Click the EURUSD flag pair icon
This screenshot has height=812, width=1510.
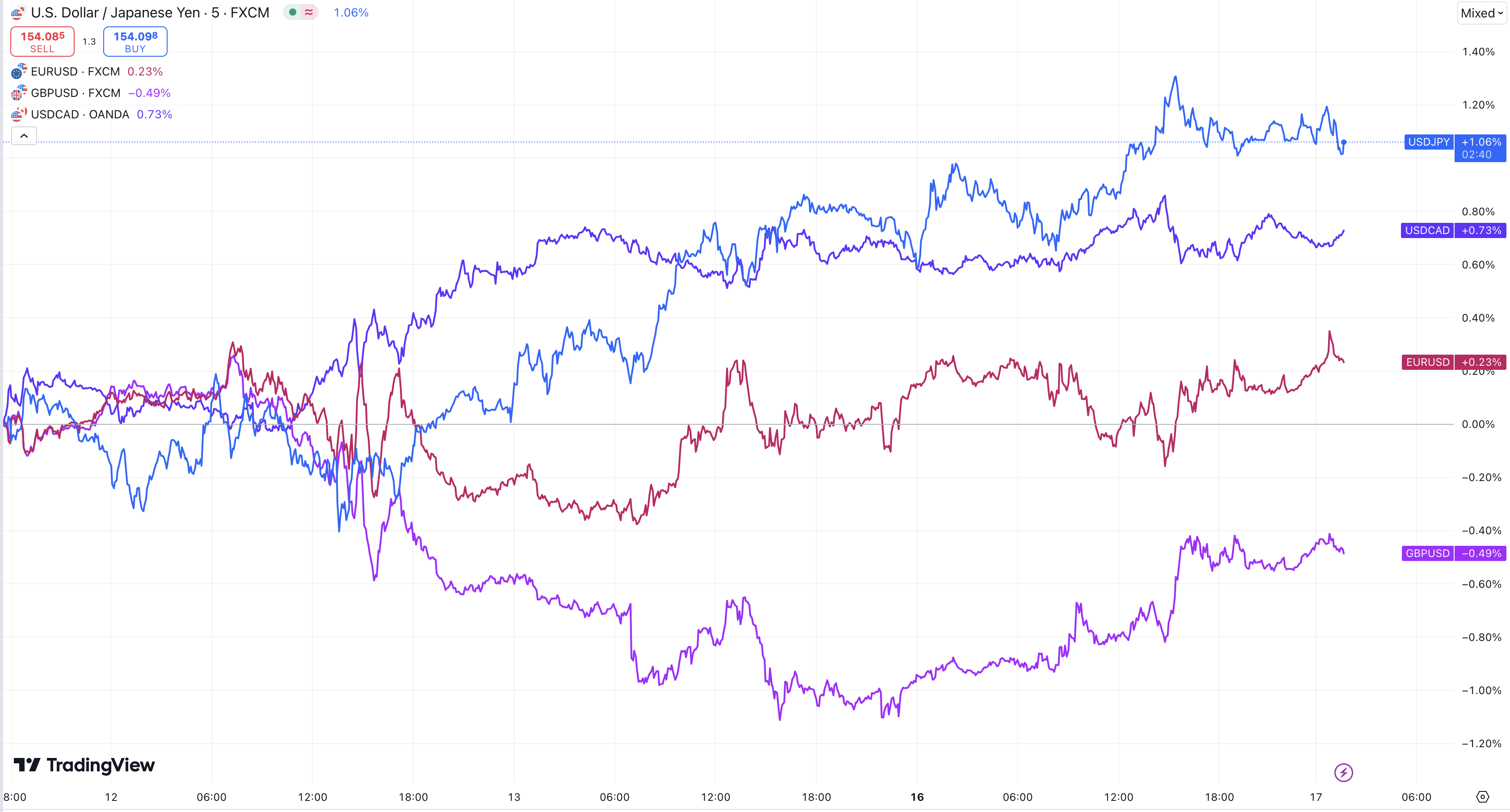point(19,71)
